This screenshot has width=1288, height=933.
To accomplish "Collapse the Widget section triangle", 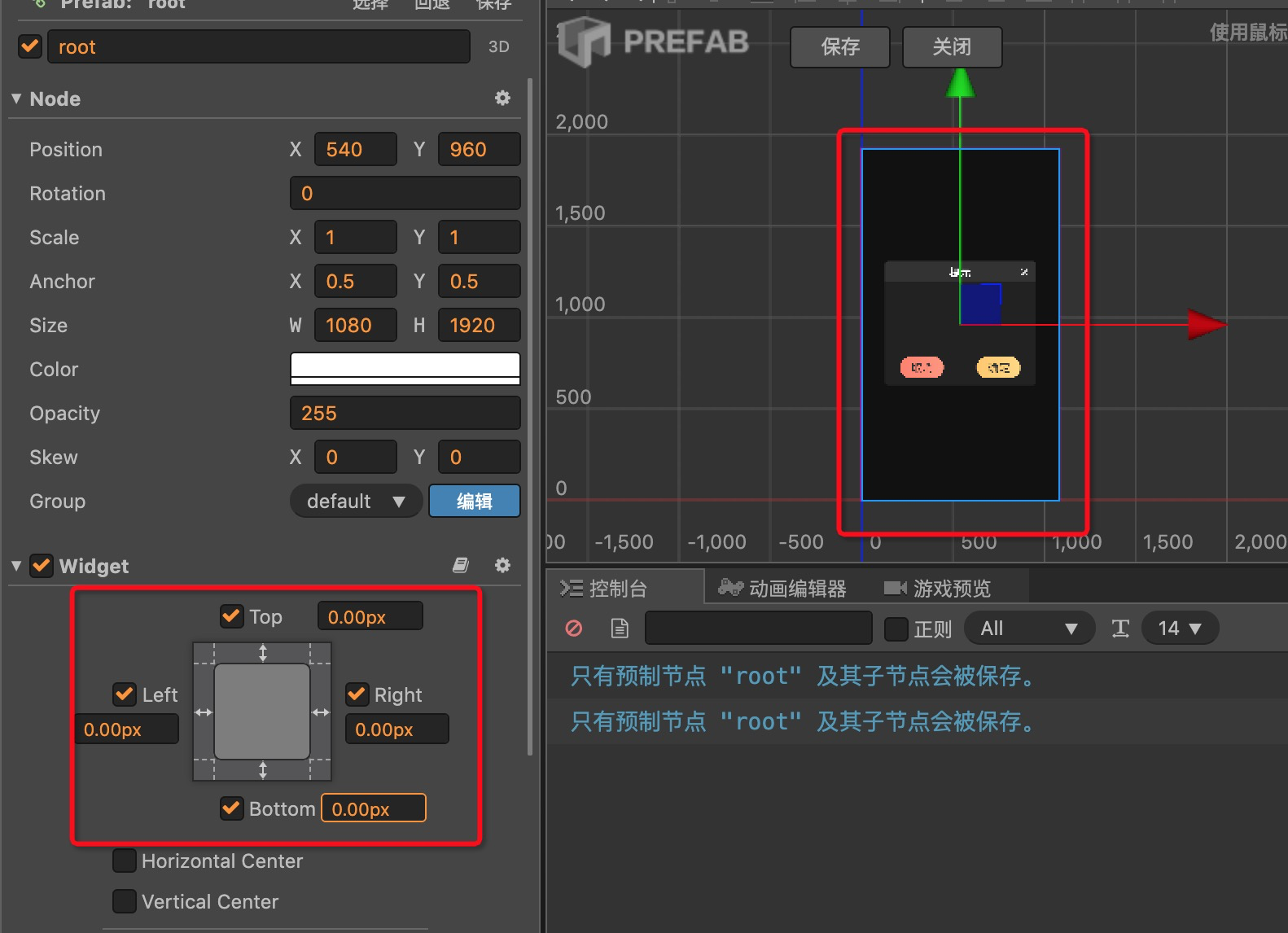I will click(x=16, y=565).
